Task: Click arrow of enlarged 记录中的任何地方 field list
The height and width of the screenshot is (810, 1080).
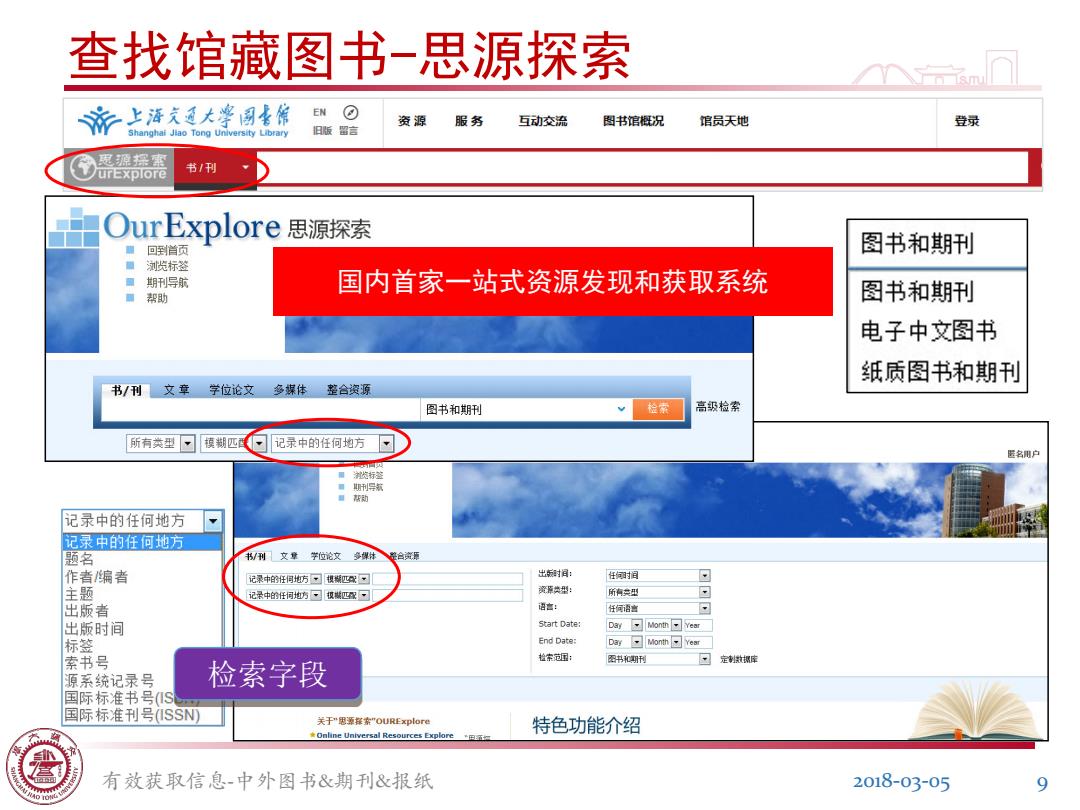Action: 214,521
